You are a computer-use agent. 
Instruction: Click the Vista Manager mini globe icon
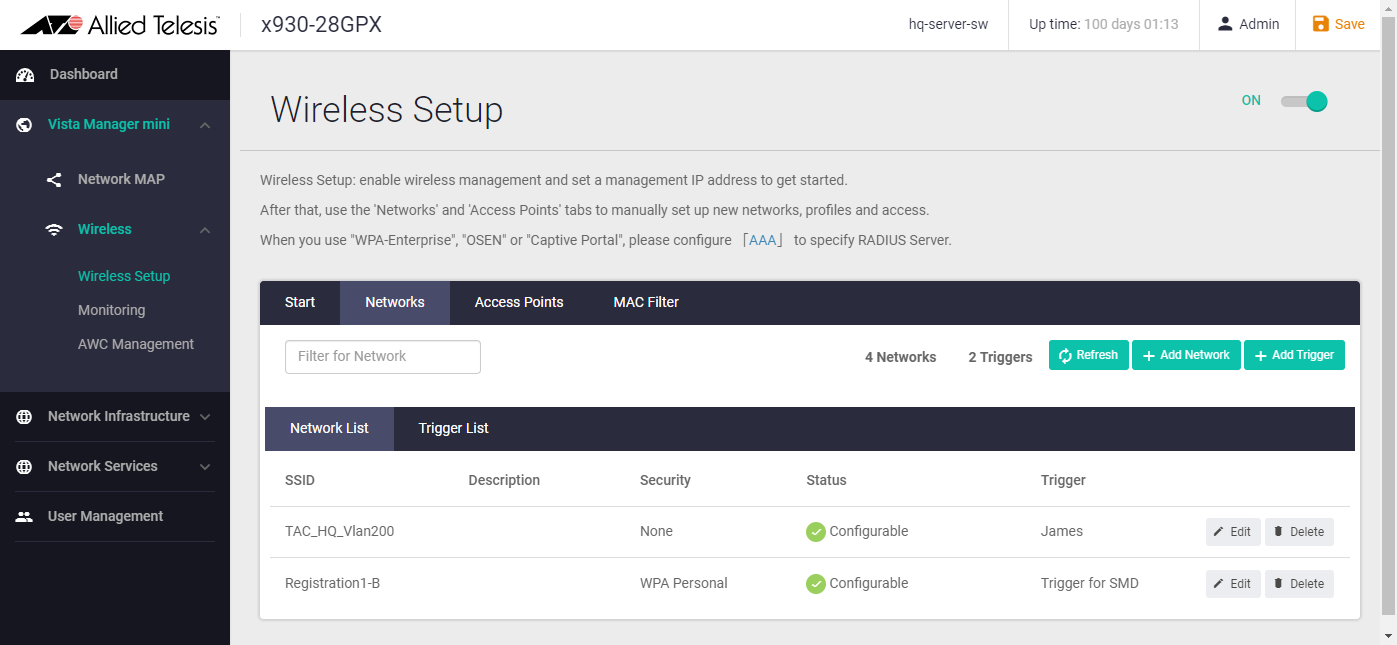pos(25,125)
